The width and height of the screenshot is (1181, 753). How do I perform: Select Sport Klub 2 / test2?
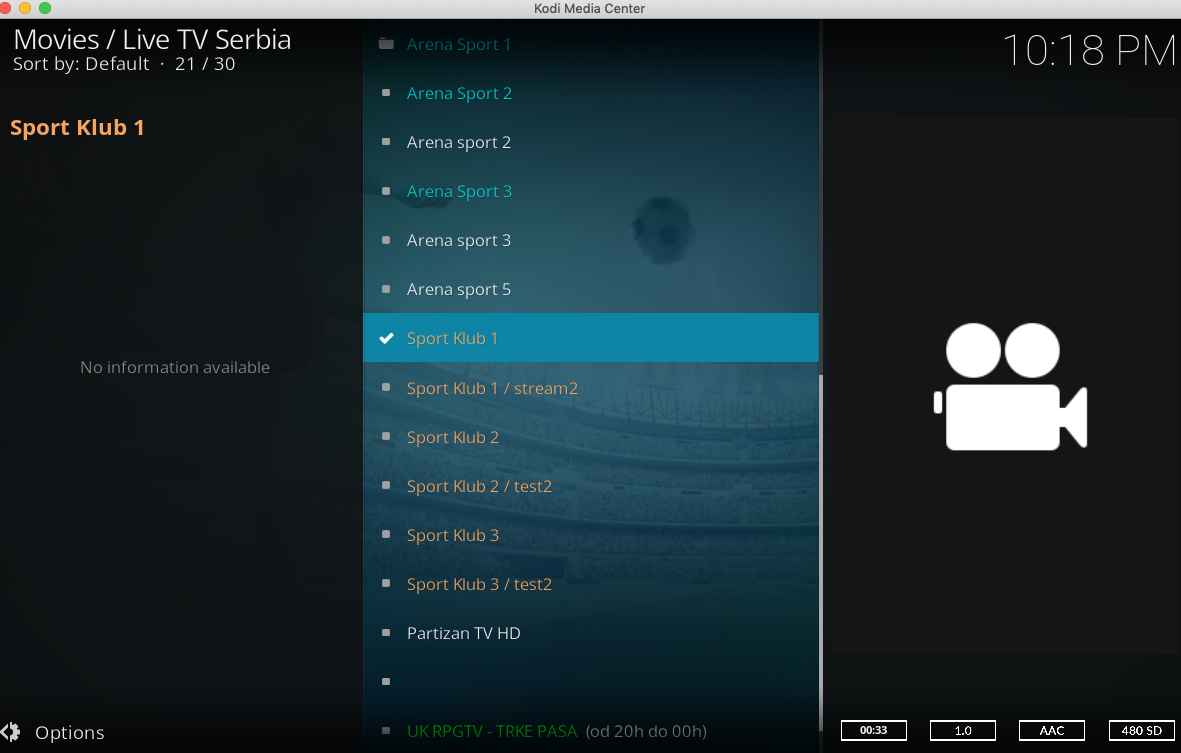coord(590,486)
